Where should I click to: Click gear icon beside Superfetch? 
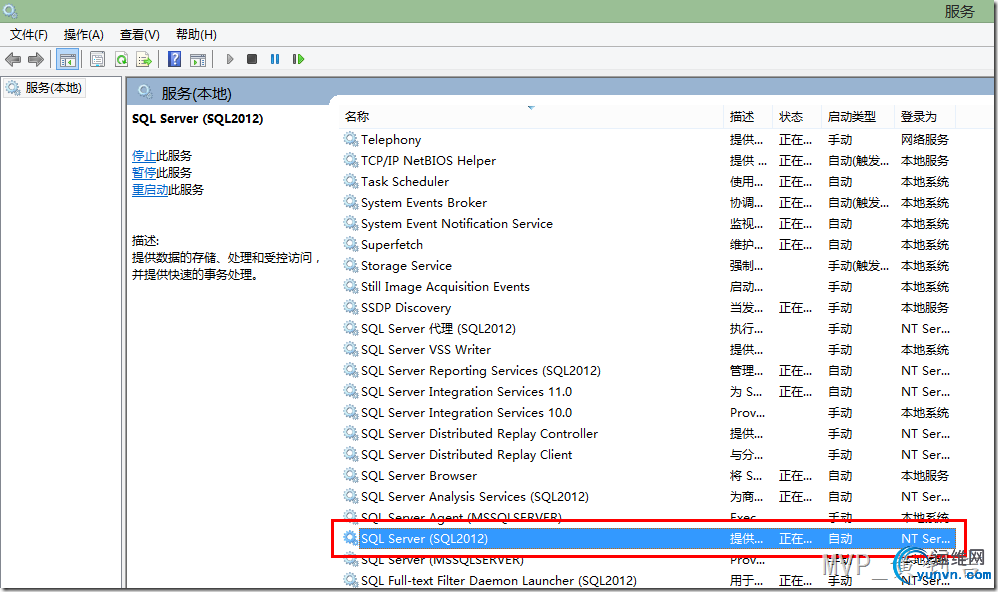click(x=350, y=244)
